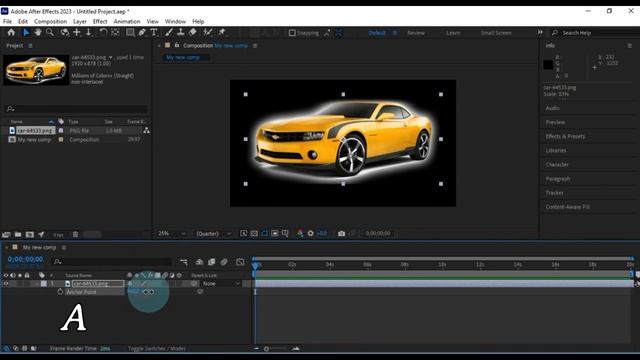Open the Edit menu
This screenshot has height=360, width=640.
point(23,21)
